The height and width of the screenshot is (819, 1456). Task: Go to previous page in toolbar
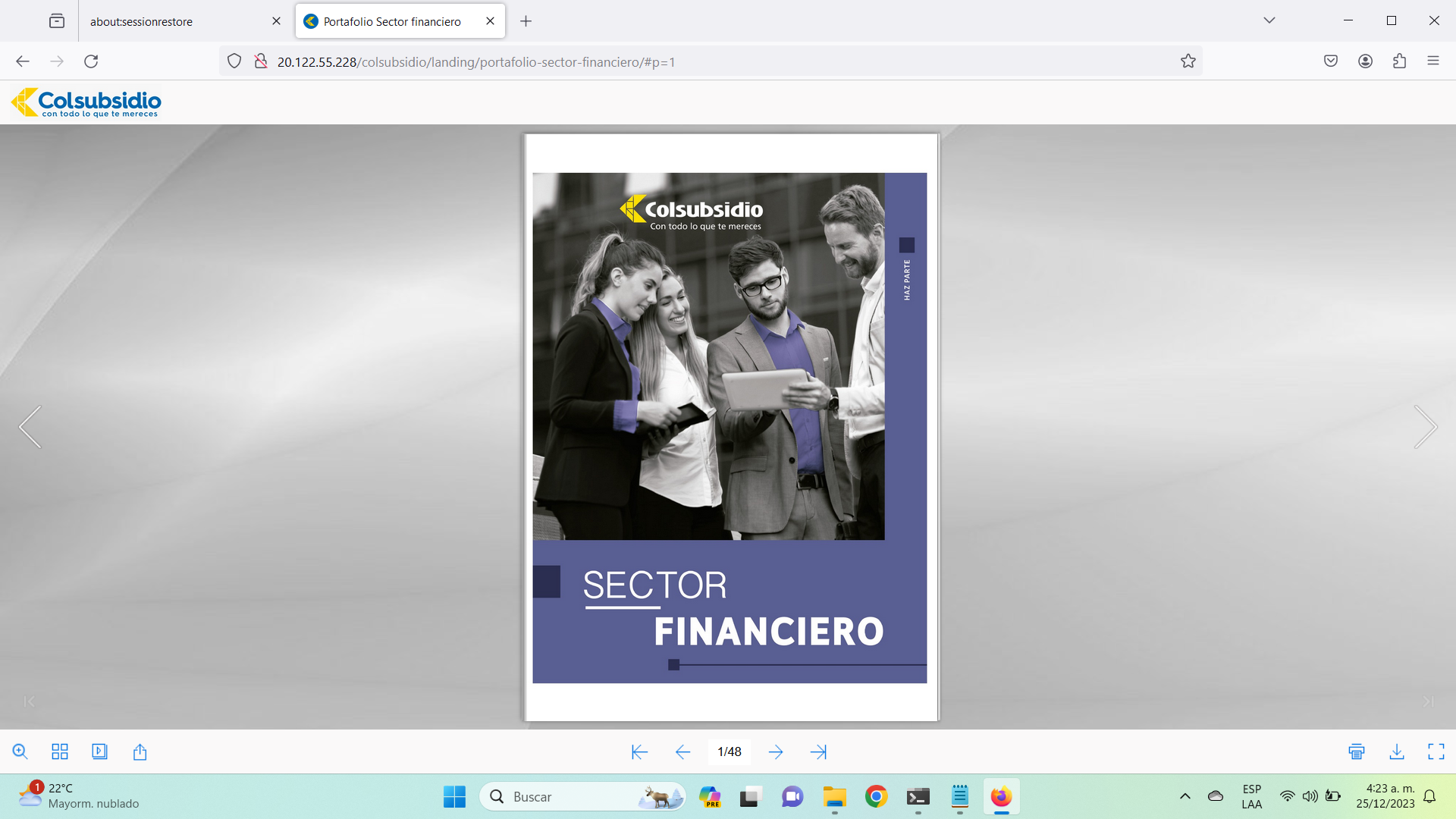coord(682,752)
